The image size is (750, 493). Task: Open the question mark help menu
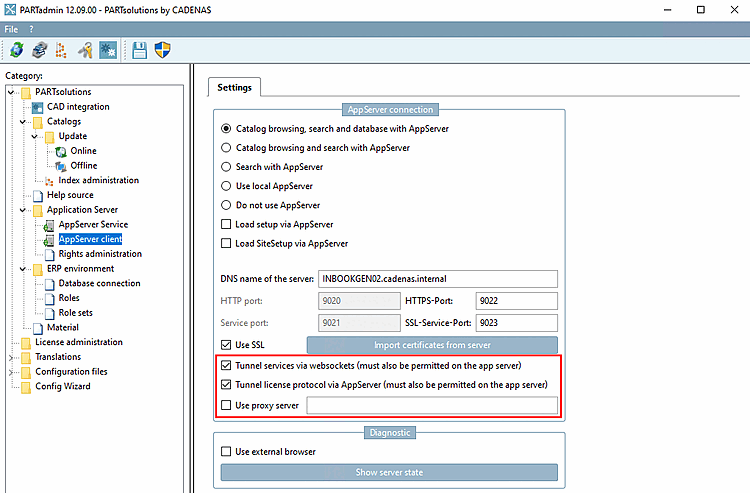click(x=31, y=29)
